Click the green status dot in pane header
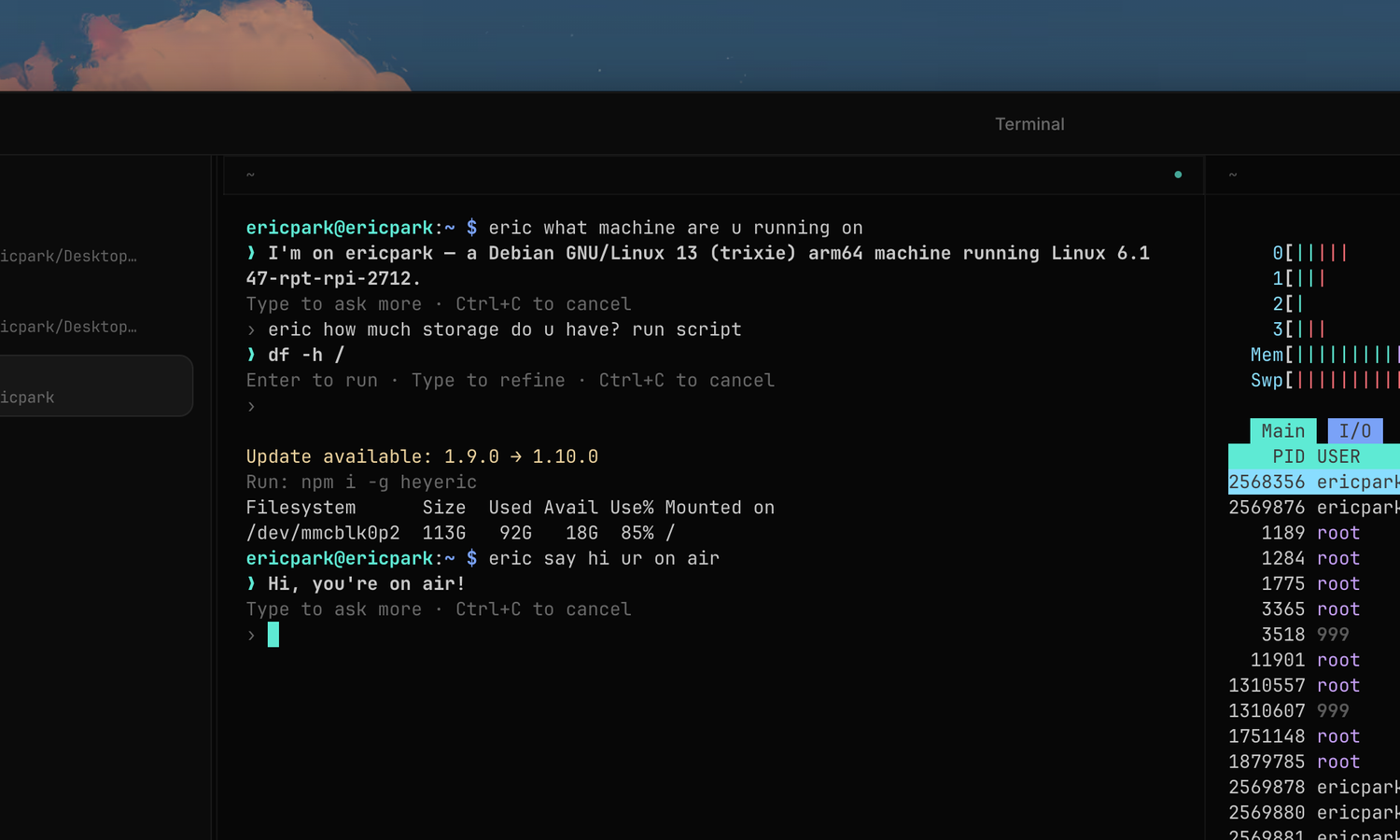The width and height of the screenshot is (1400, 840). (x=1178, y=175)
